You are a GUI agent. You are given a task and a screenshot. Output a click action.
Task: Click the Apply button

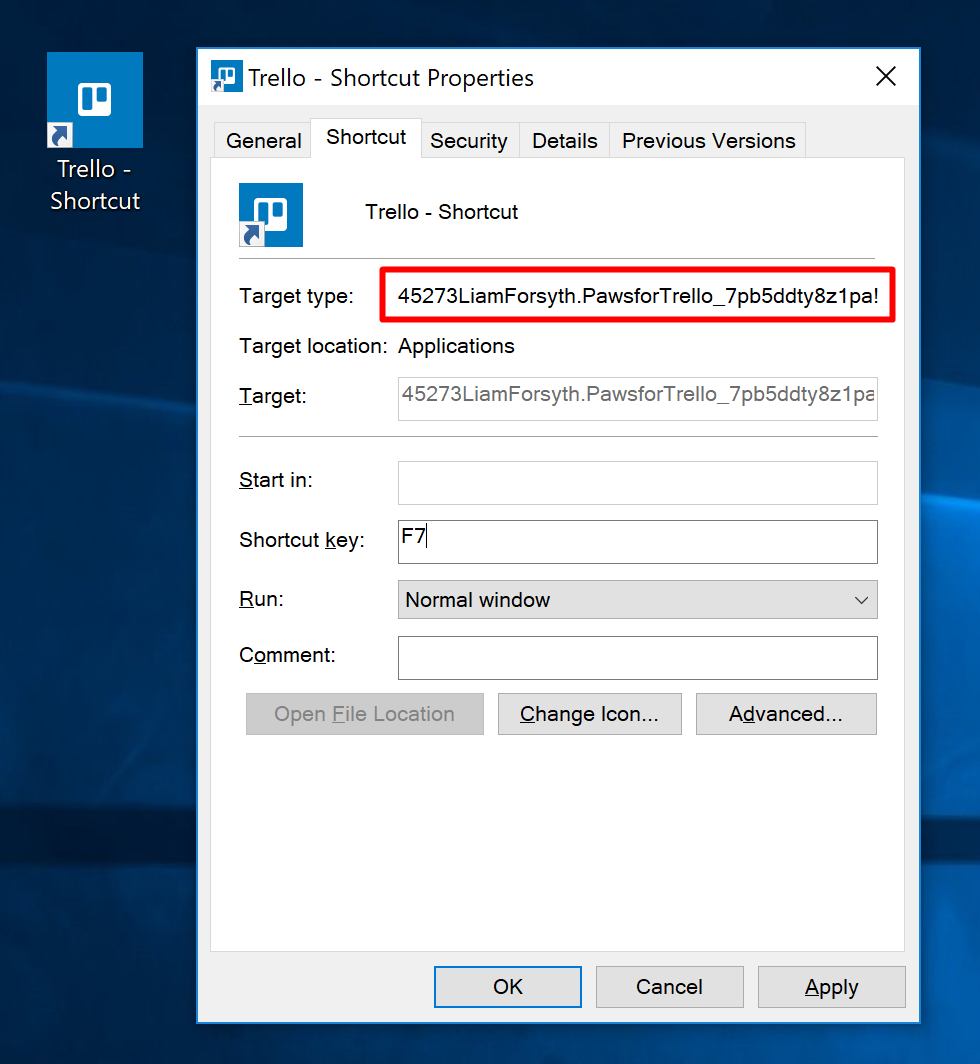click(x=831, y=987)
